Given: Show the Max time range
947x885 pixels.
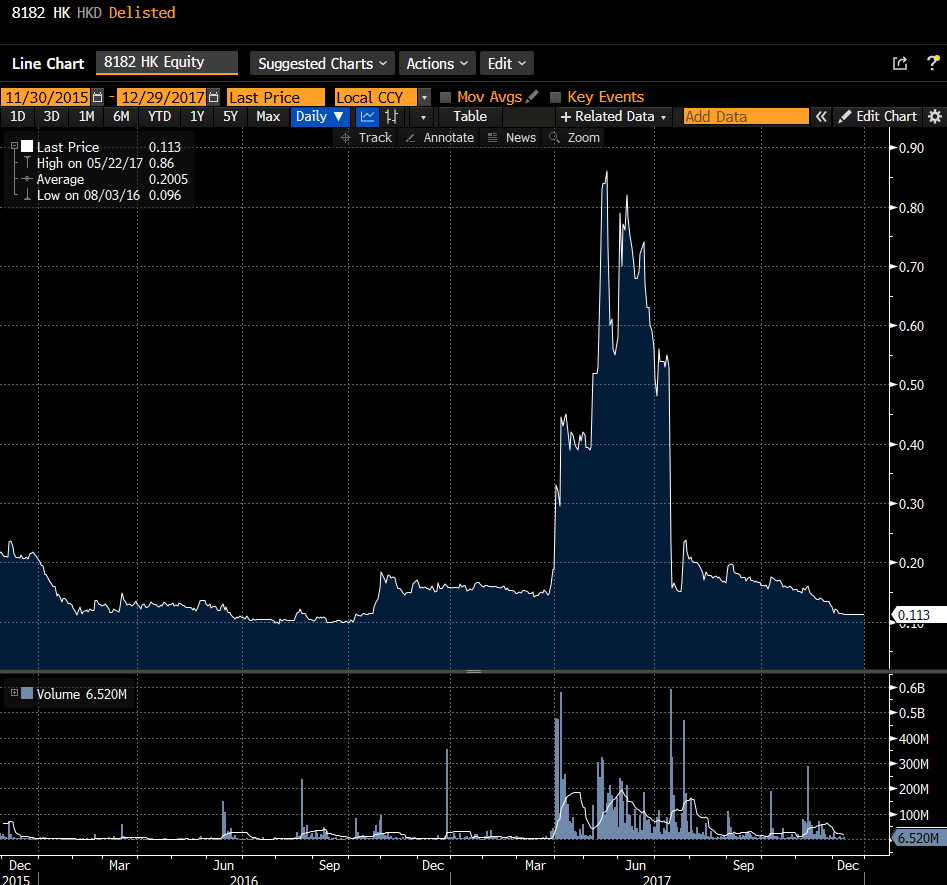Looking at the screenshot, I should click(x=268, y=117).
